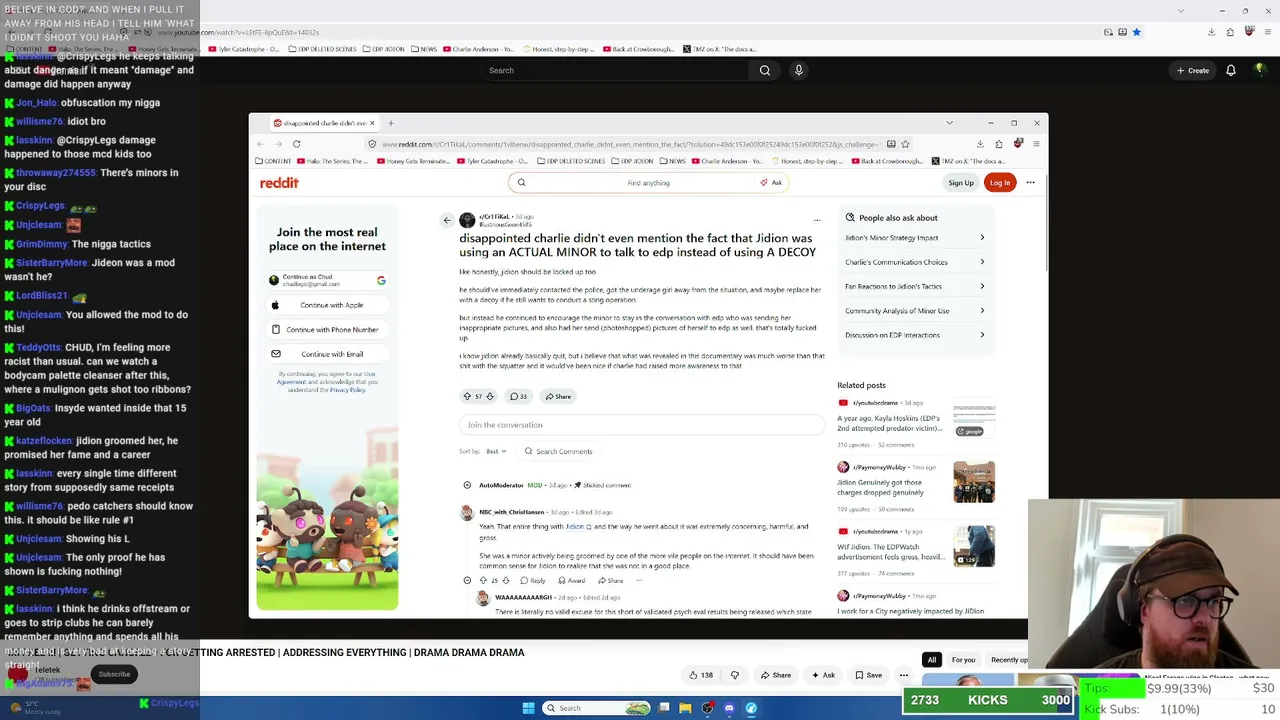Open EDP DELETED SCENES bookmark folder in Reddit window
The width and height of the screenshot is (1280, 720).
[x=571, y=161]
